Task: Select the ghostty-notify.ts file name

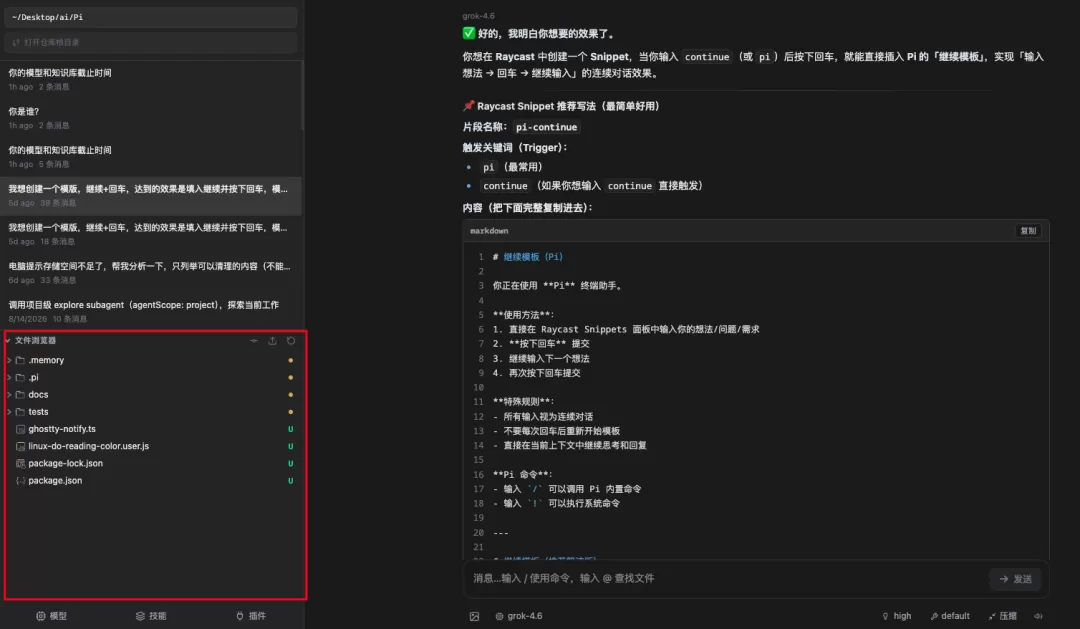Action: click(62, 429)
